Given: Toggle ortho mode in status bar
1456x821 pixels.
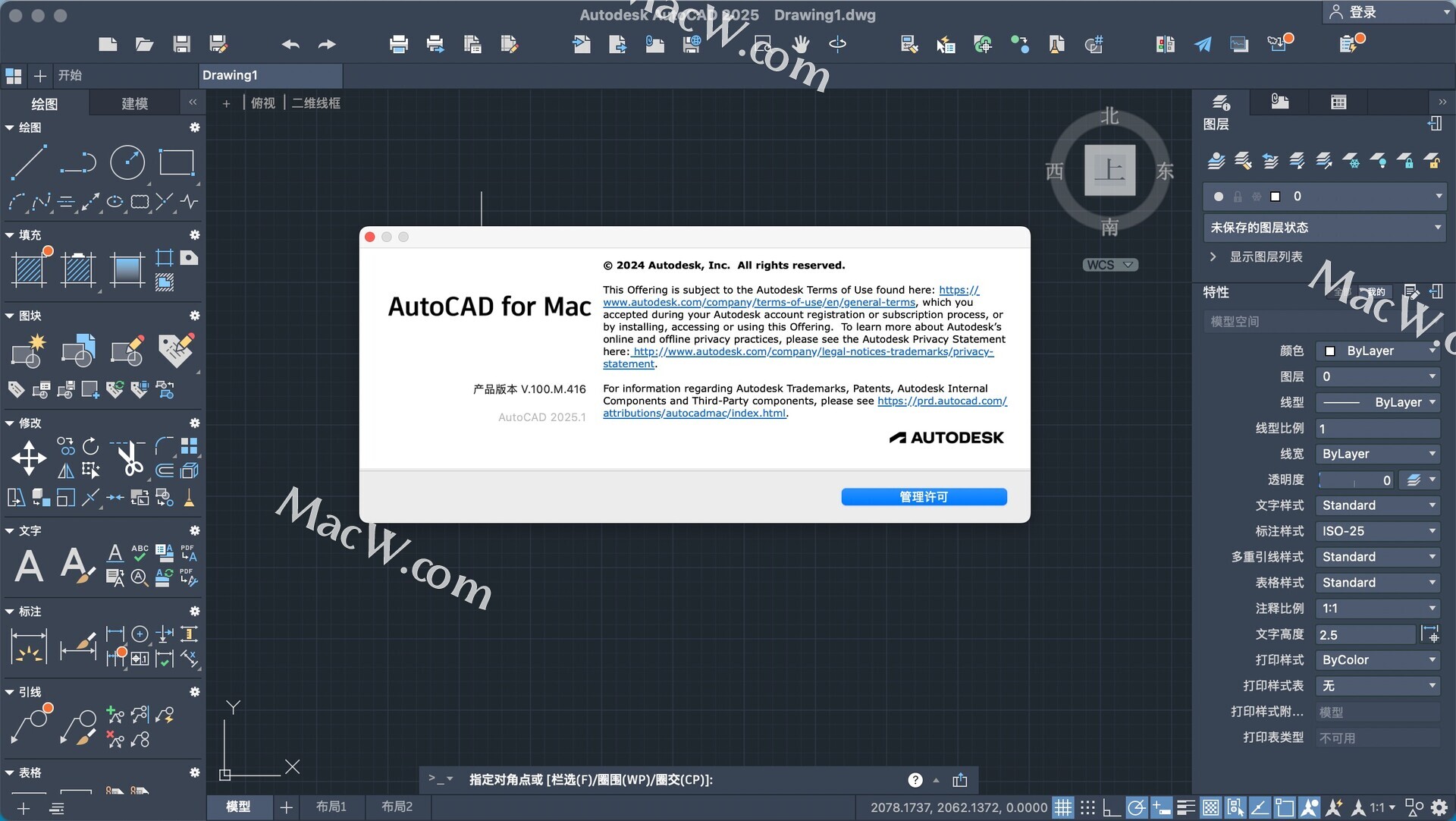Looking at the screenshot, I should (x=1112, y=808).
